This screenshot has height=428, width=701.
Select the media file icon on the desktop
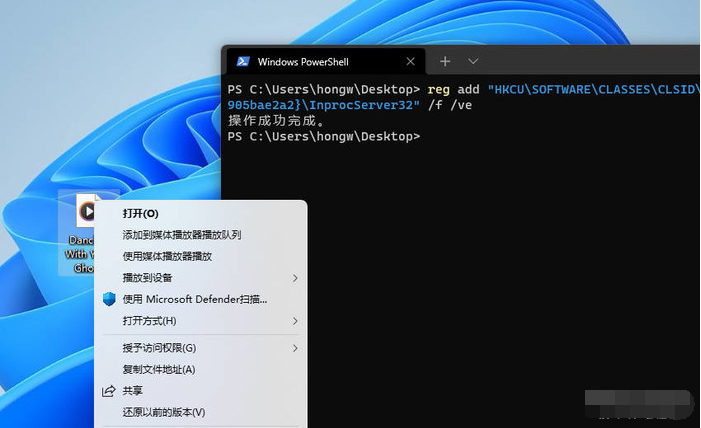[x=88, y=212]
